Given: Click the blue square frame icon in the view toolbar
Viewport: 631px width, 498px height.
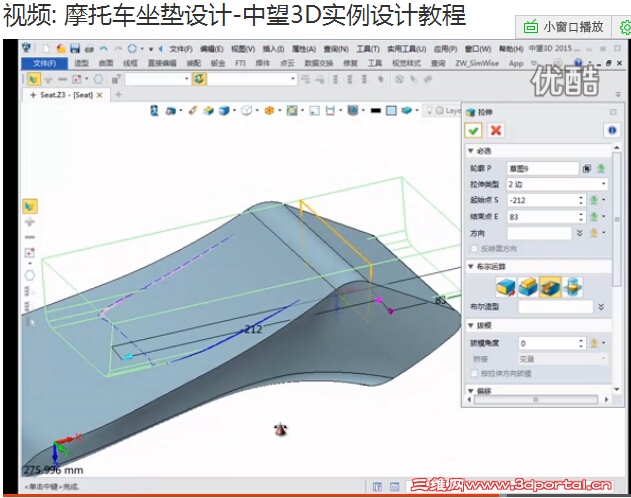Looking at the screenshot, I should (x=391, y=110).
